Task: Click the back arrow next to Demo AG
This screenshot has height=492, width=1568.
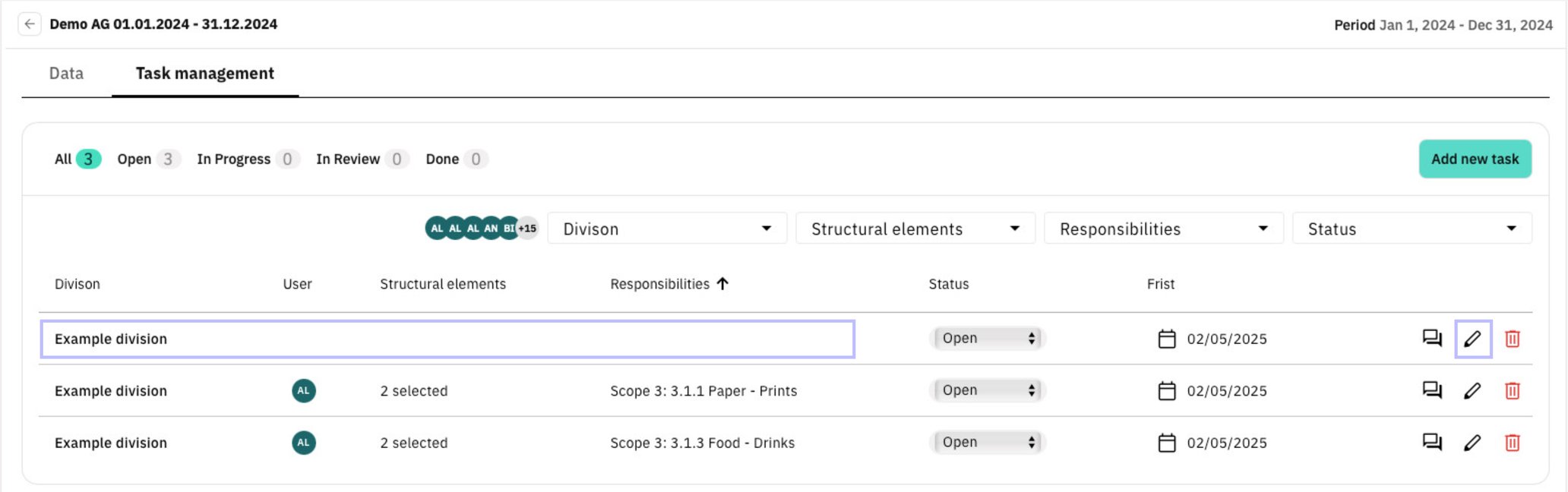Action: (30, 24)
